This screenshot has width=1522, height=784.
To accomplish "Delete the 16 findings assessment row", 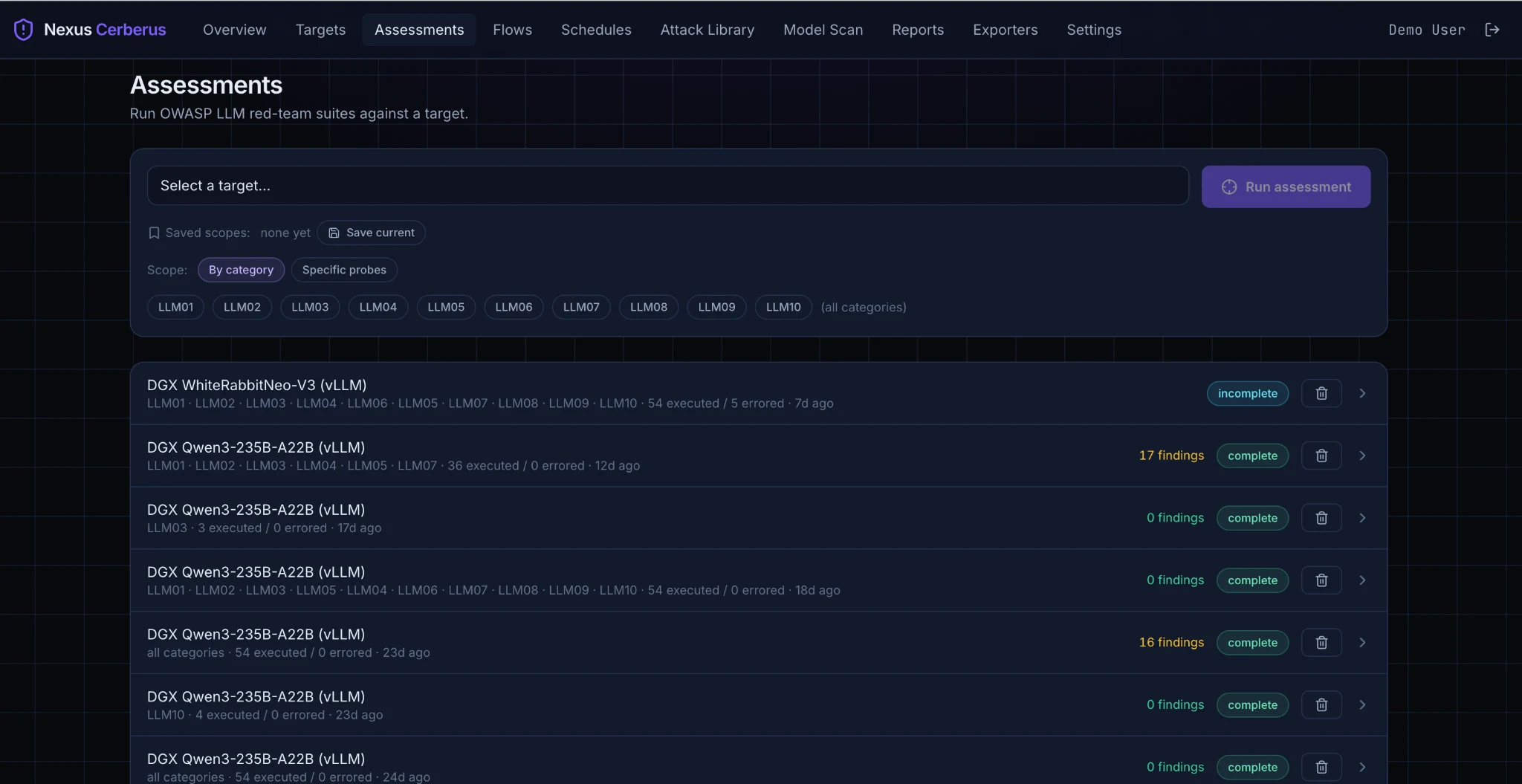I will pyautogui.click(x=1321, y=643).
